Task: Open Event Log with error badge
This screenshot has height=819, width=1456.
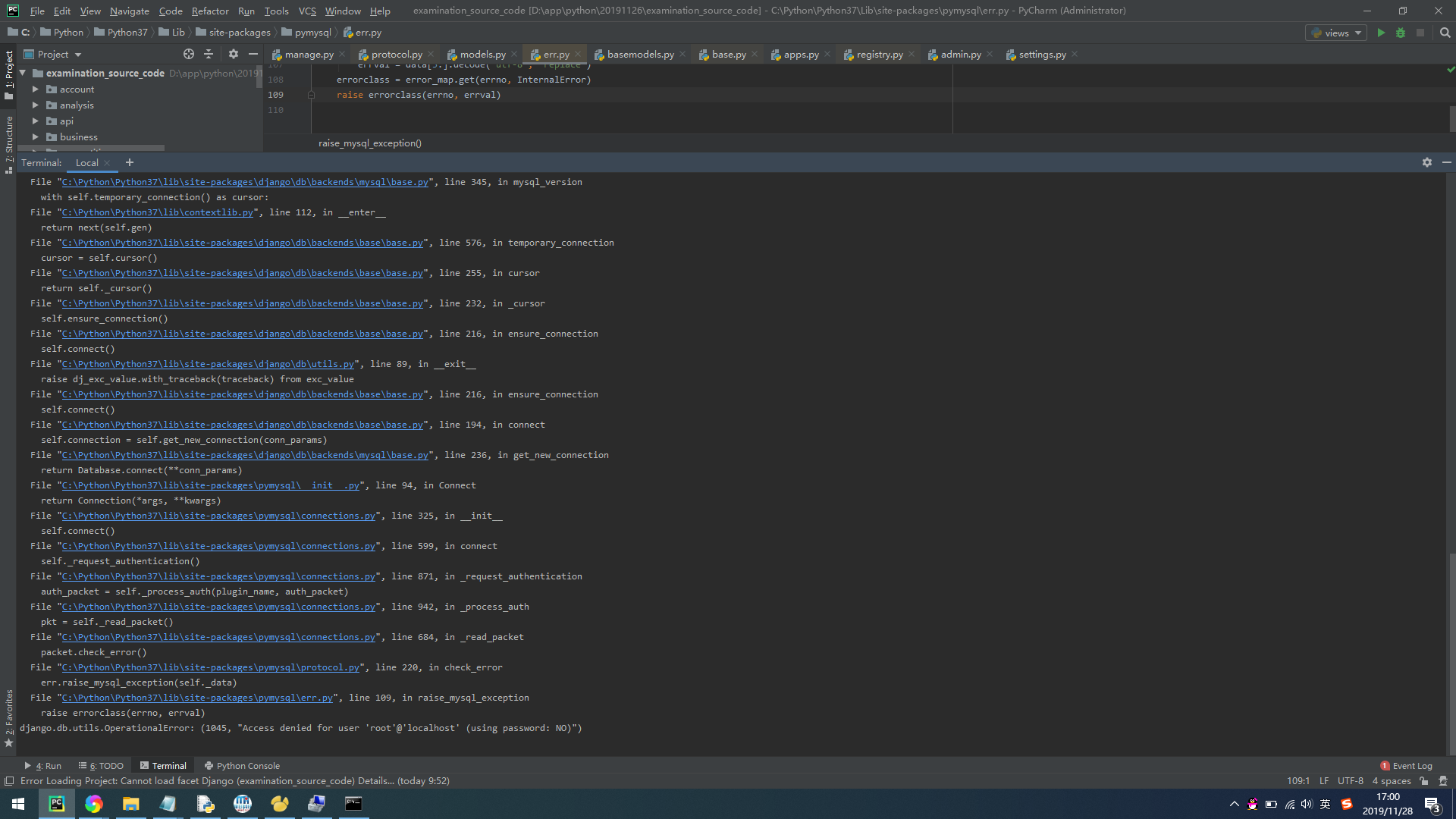Action: pos(1406,766)
